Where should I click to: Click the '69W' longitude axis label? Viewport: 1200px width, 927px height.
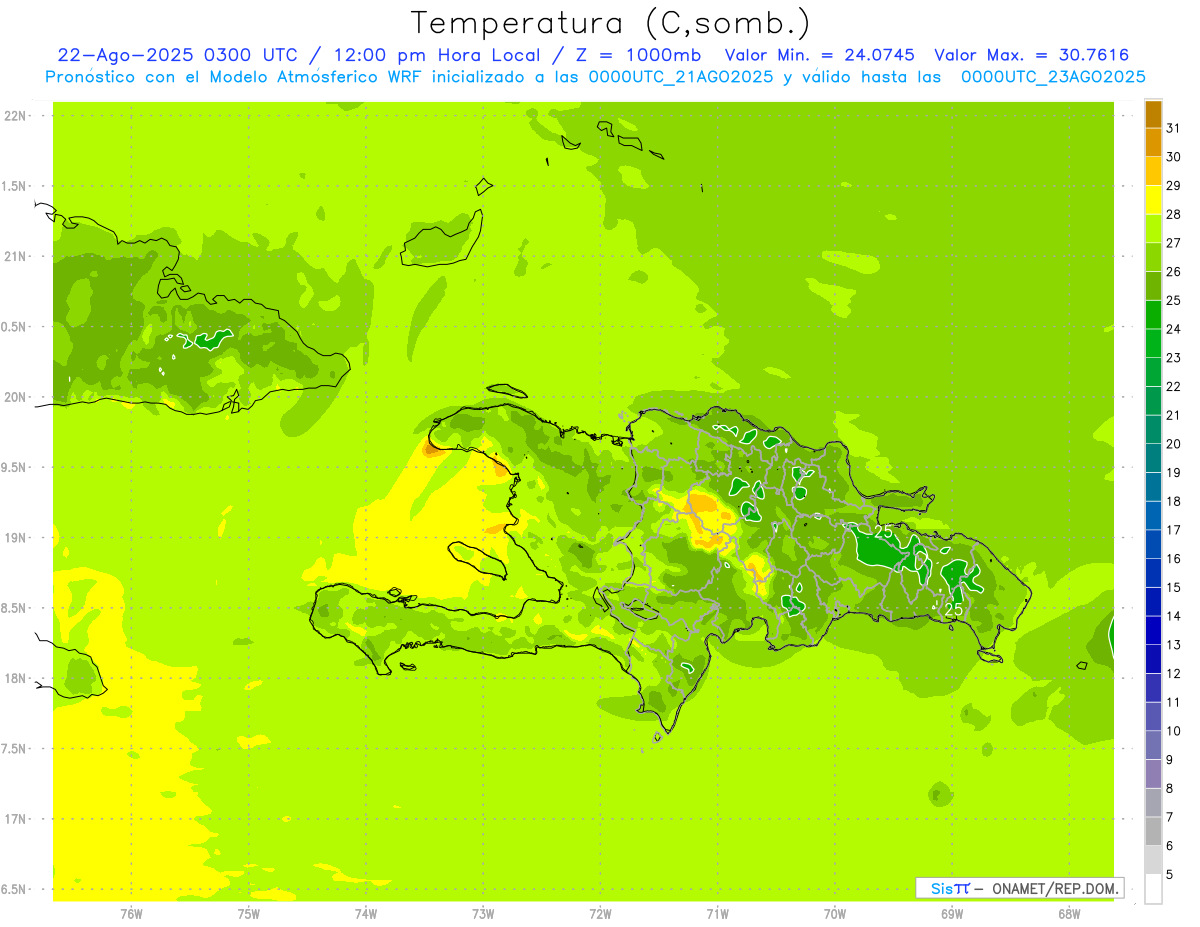(952, 914)
